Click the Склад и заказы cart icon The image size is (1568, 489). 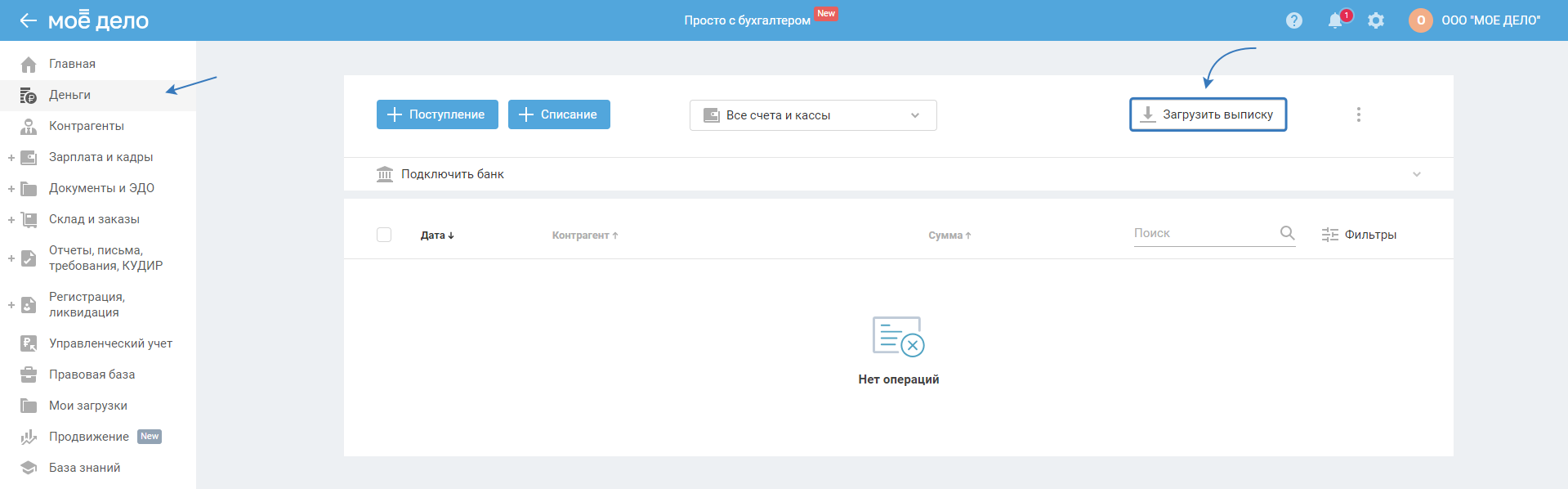coord(29,219)
